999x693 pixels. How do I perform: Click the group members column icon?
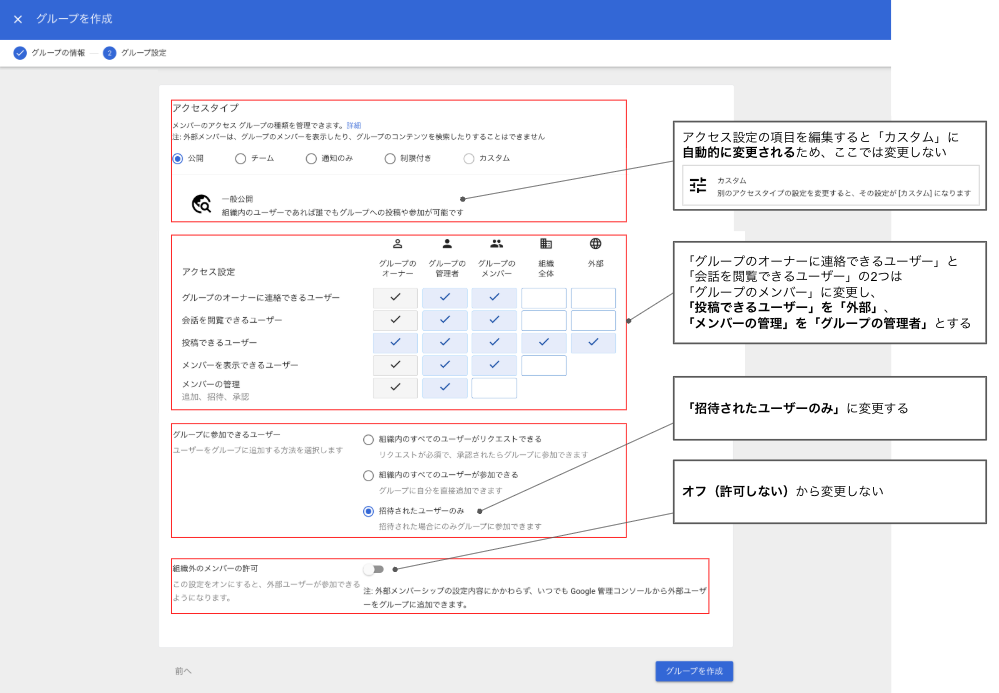tap(496, 243)
